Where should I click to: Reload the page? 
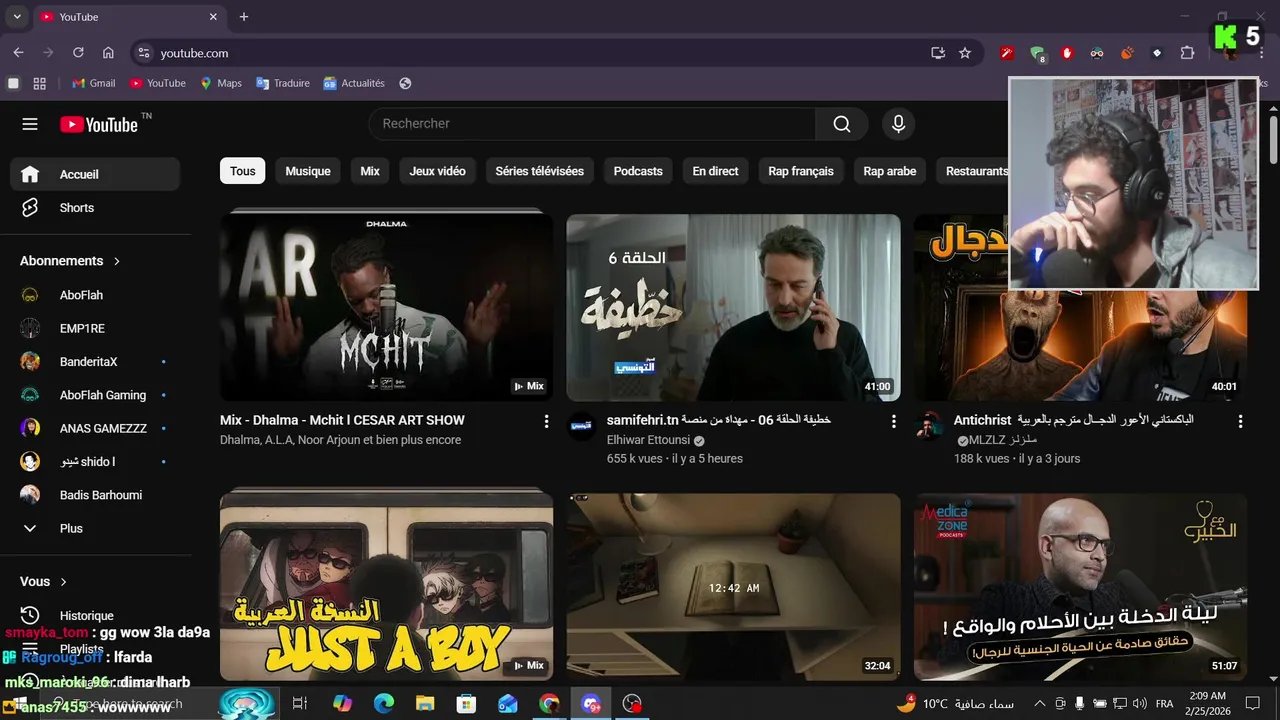78,53
